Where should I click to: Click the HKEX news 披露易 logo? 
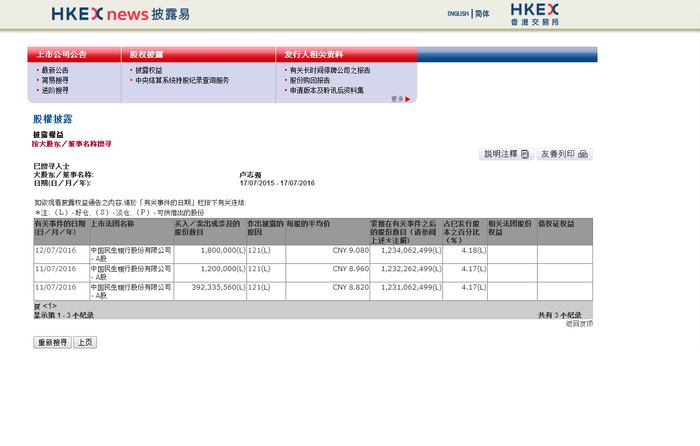(121, 14)
